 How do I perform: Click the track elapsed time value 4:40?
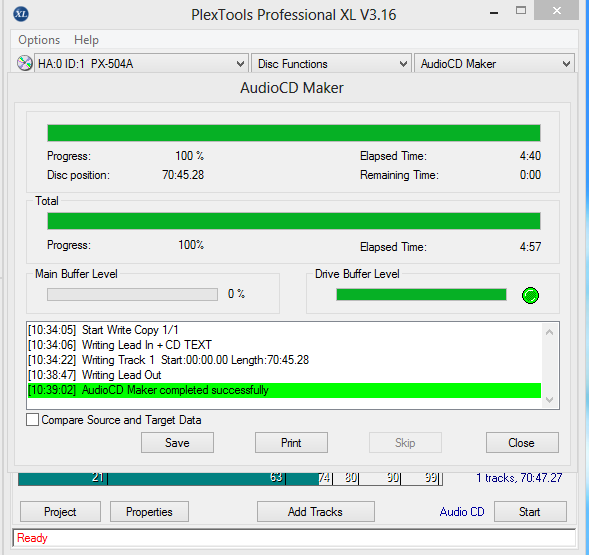point(530,156)
